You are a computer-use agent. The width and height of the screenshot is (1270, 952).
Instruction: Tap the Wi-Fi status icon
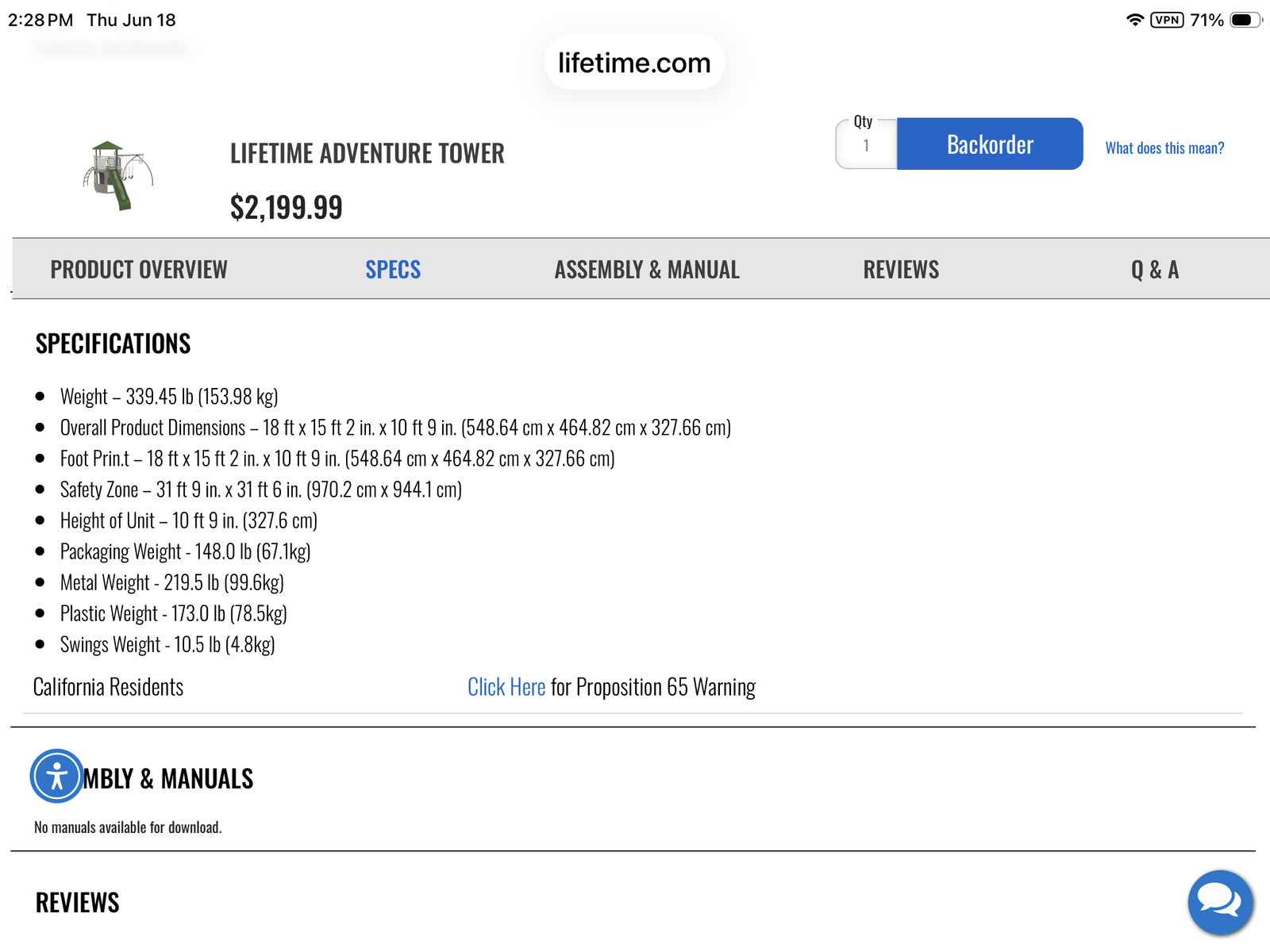point(1135,20)
